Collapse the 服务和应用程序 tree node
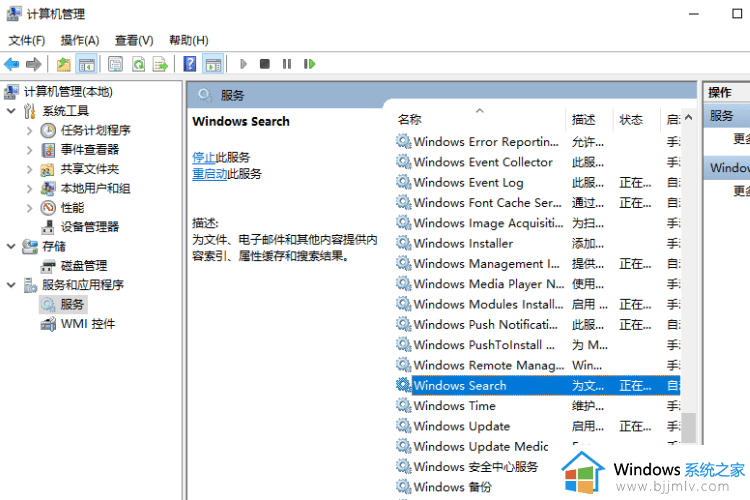The height and width of the screenshot is (500, 750). pos(11,285)
